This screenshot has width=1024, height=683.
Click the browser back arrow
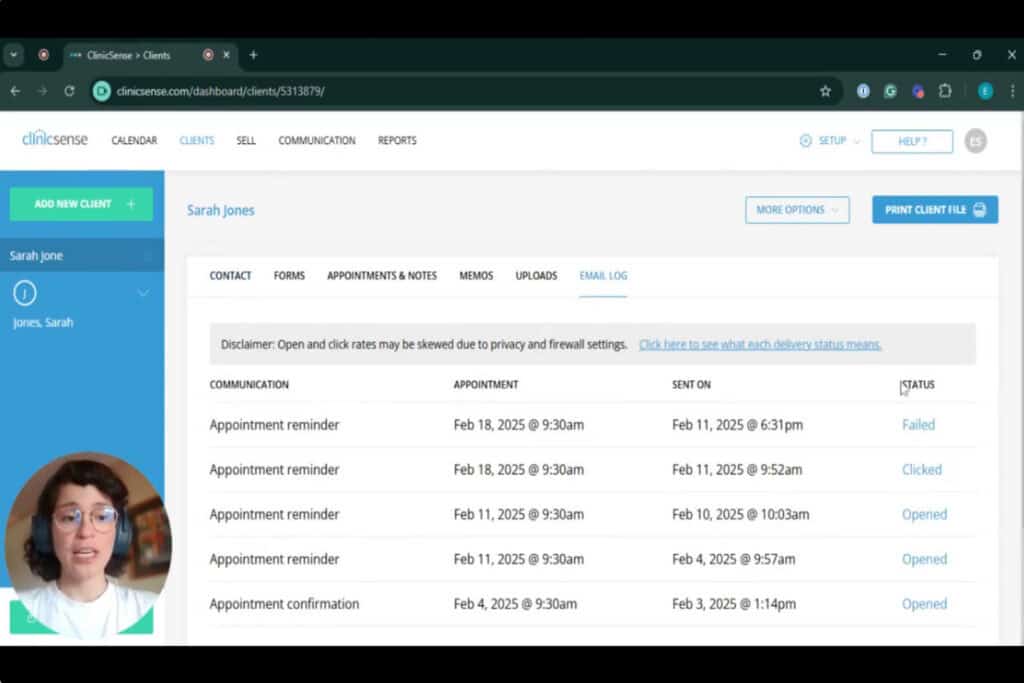coord(15,91)
